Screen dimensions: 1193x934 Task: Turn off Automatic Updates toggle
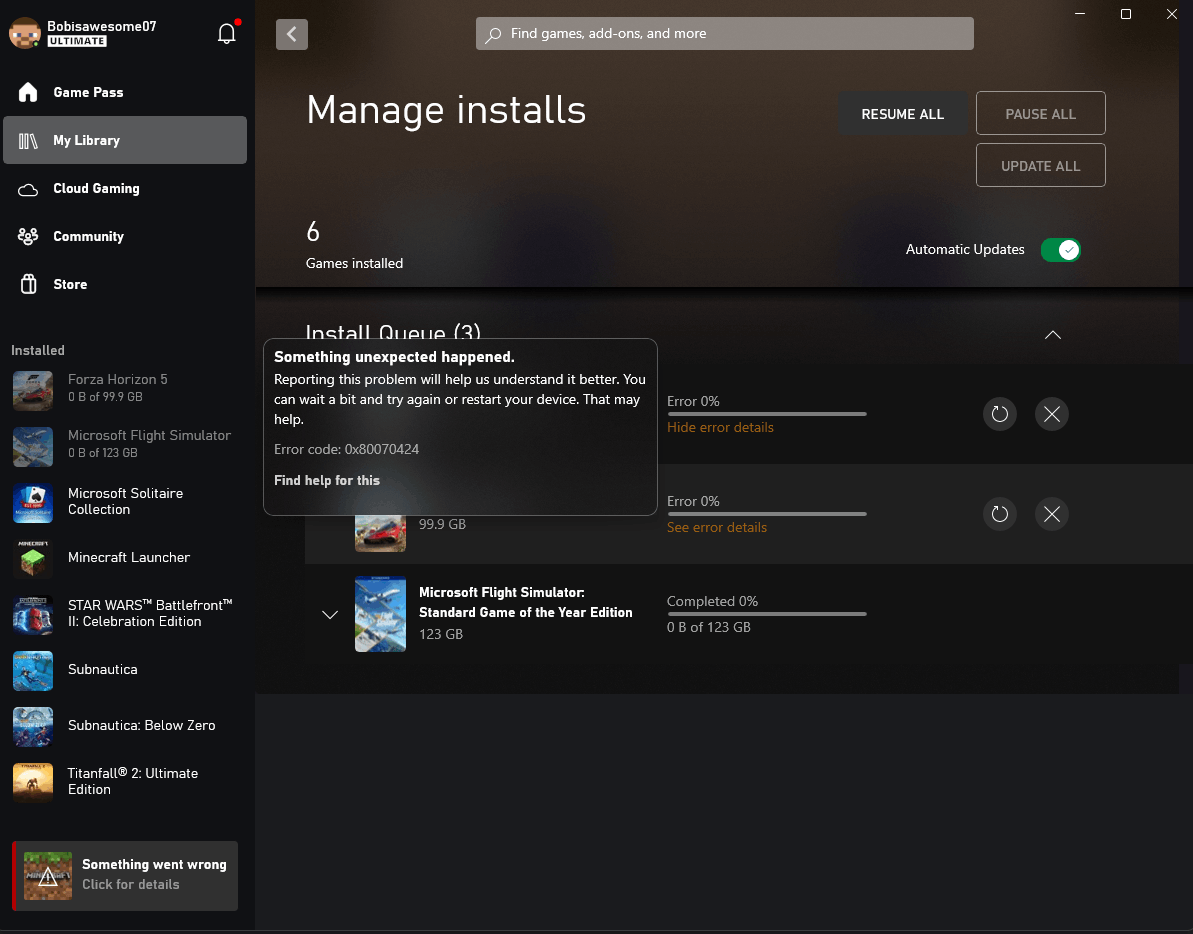click(1061, 249)
